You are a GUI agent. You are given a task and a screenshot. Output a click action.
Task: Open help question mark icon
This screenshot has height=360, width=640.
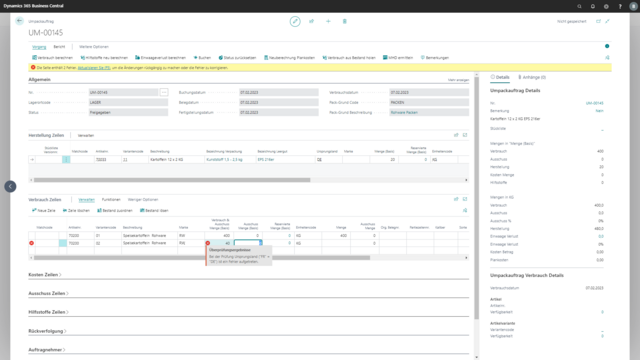click(620, 6)
